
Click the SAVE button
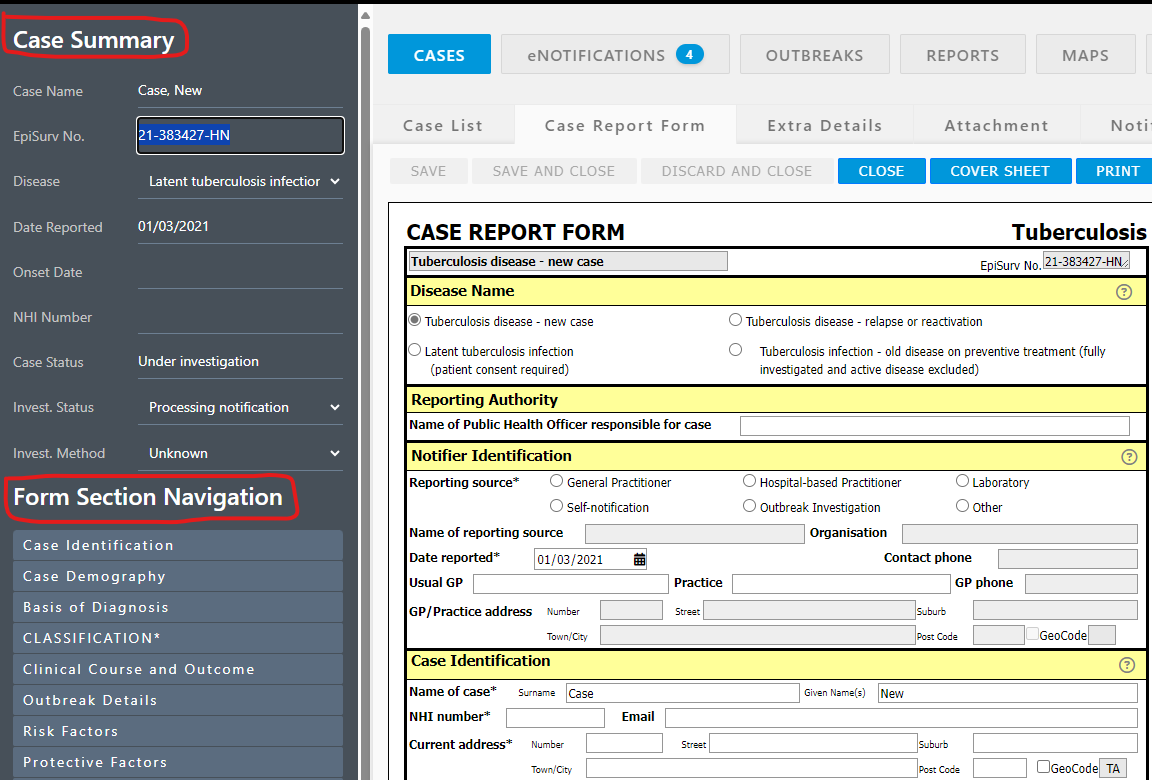(428, 171)
